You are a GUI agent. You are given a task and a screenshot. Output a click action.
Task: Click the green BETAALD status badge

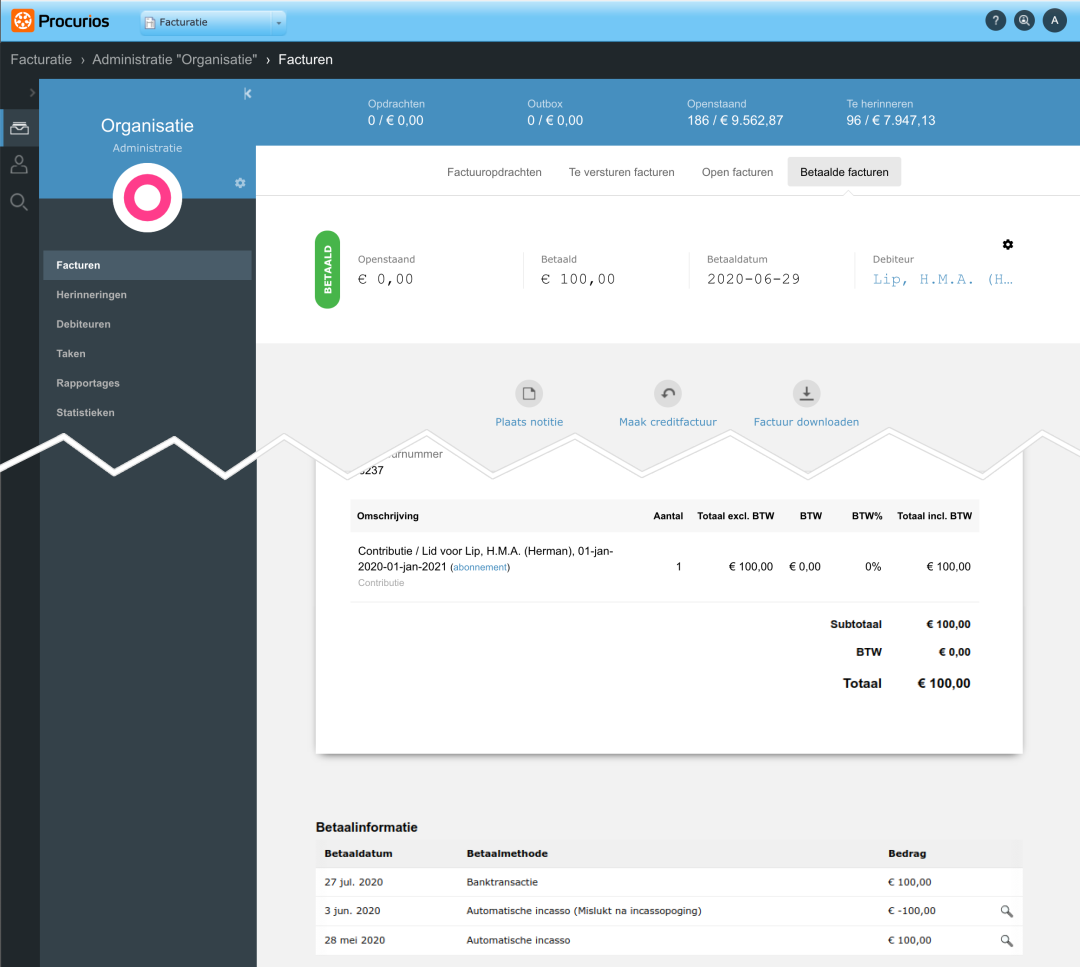click(x=327, y=269)
